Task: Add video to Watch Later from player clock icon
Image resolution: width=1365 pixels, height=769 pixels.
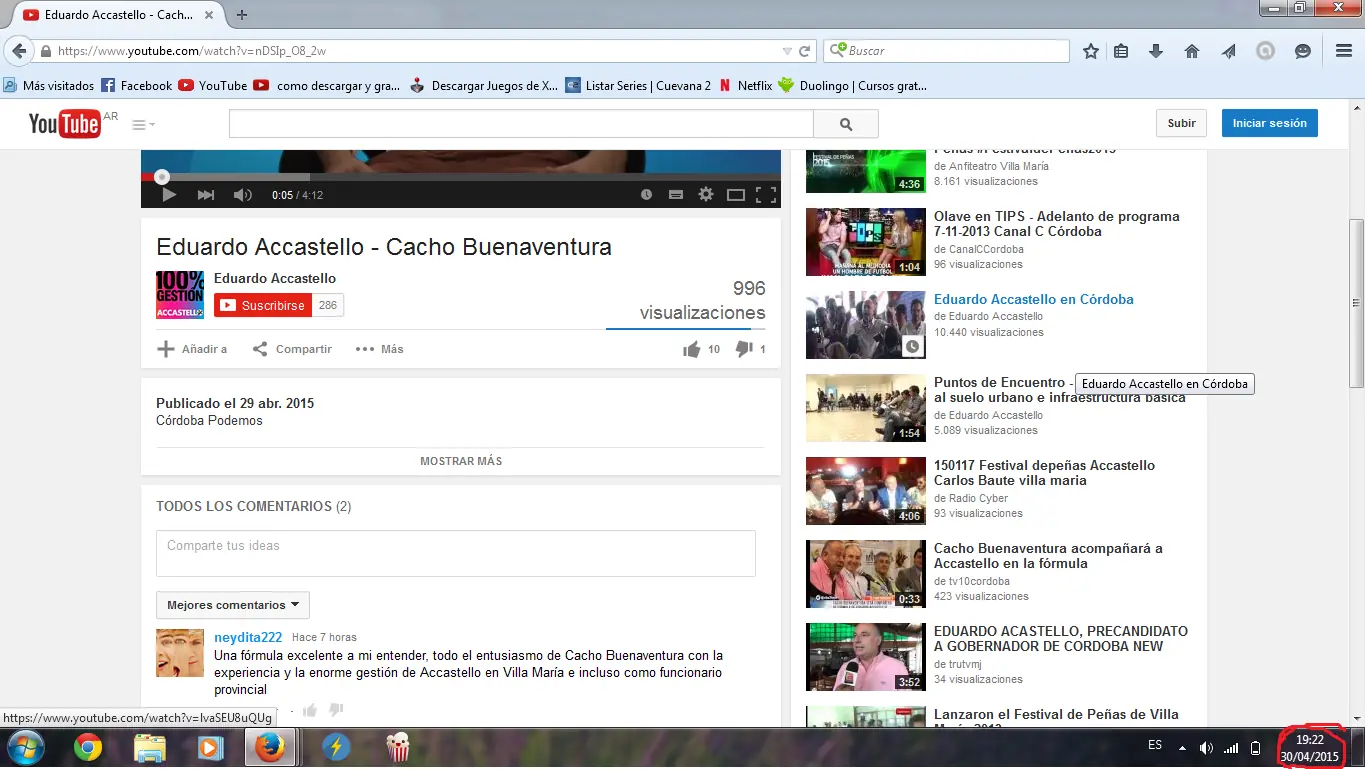Action: tap(646, 195)
